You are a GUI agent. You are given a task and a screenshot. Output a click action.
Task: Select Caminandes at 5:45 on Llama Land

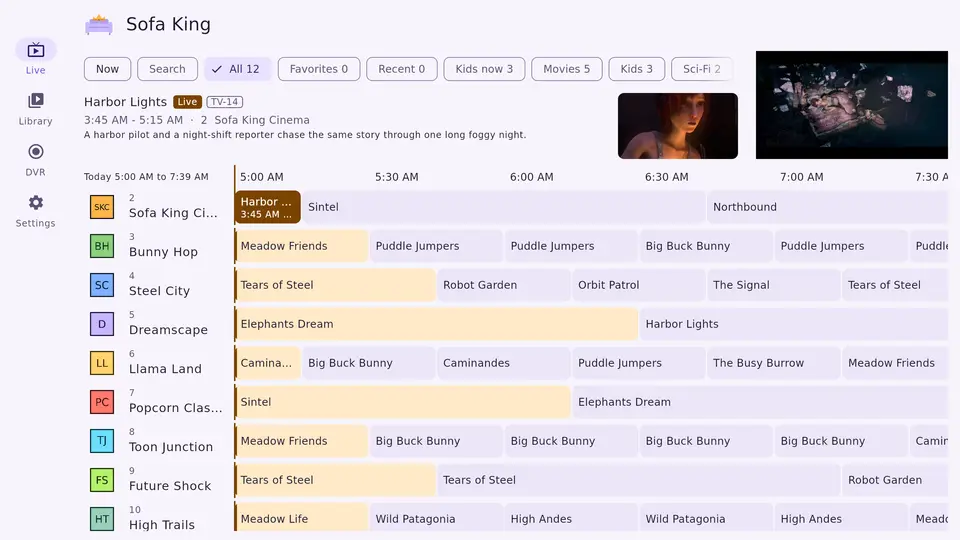(x=504, y=363)
